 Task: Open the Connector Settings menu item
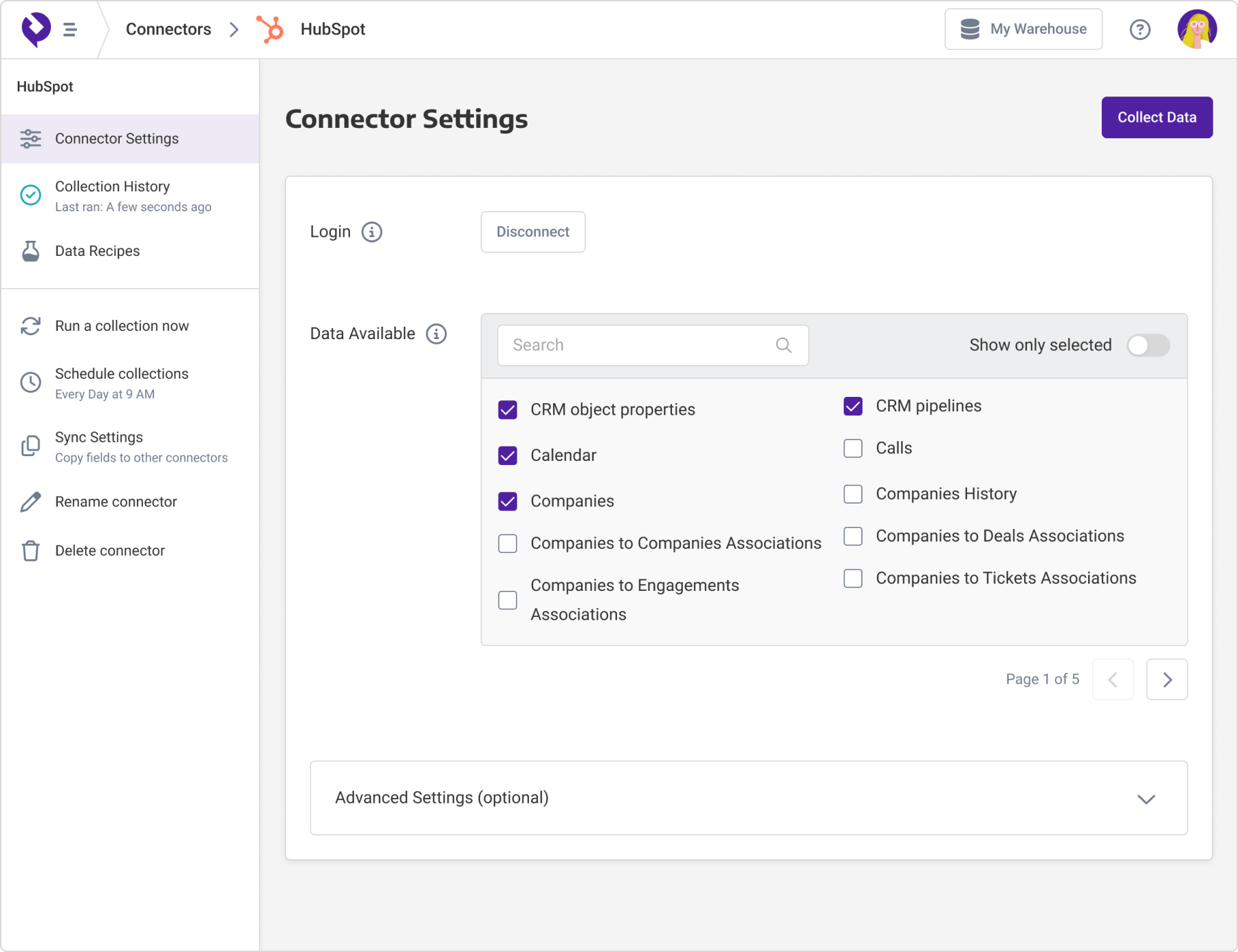pyautogui.click(x=130, y=139)
